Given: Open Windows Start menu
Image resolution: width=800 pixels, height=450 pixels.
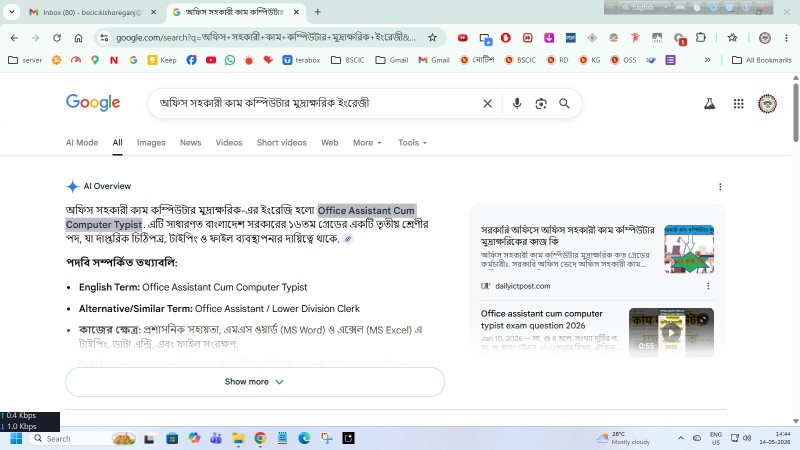Looking at the screenshot, I should pos(16,439).
